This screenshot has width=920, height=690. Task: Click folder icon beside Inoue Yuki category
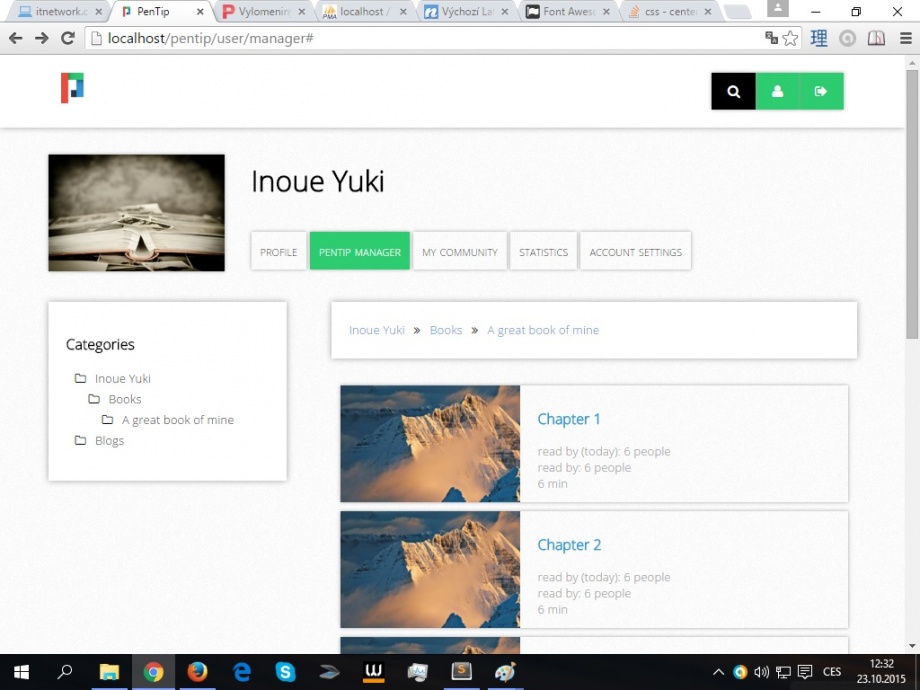coord(80,378)
